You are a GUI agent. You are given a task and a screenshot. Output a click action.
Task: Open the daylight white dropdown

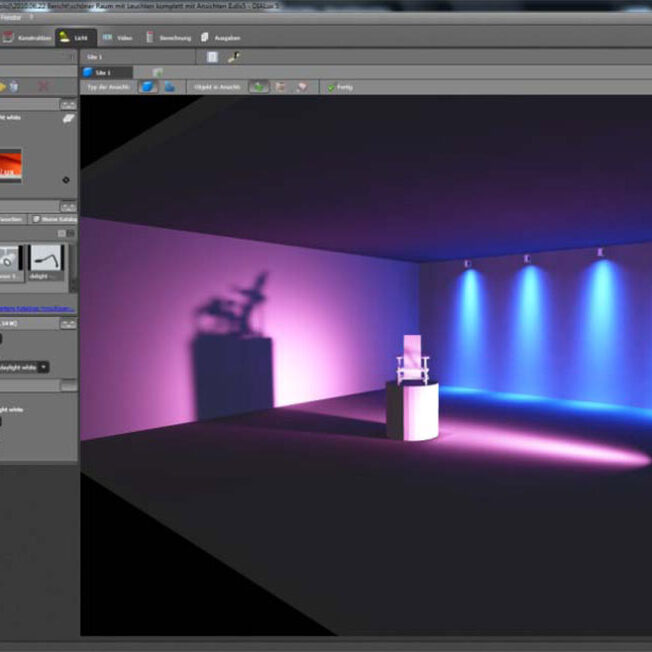[44, 367]
